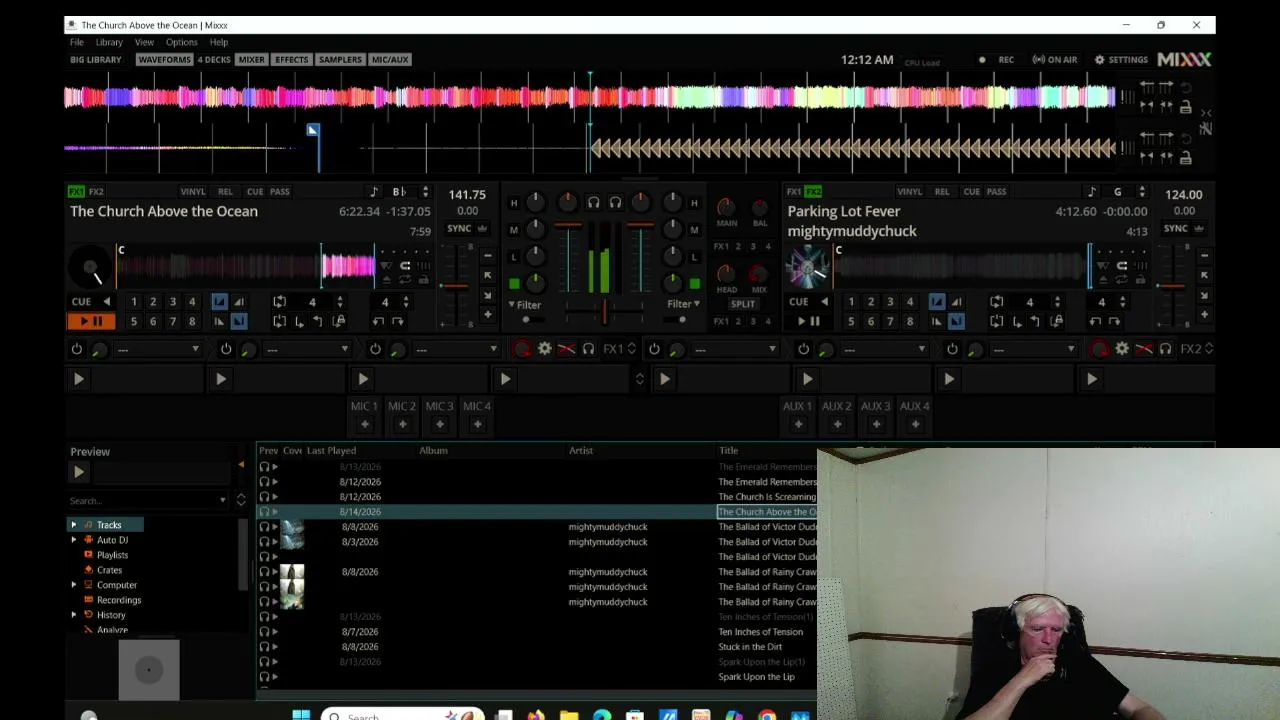Toggle play/pause on The Church Above the Ocean deck

[x=91, y=321]
